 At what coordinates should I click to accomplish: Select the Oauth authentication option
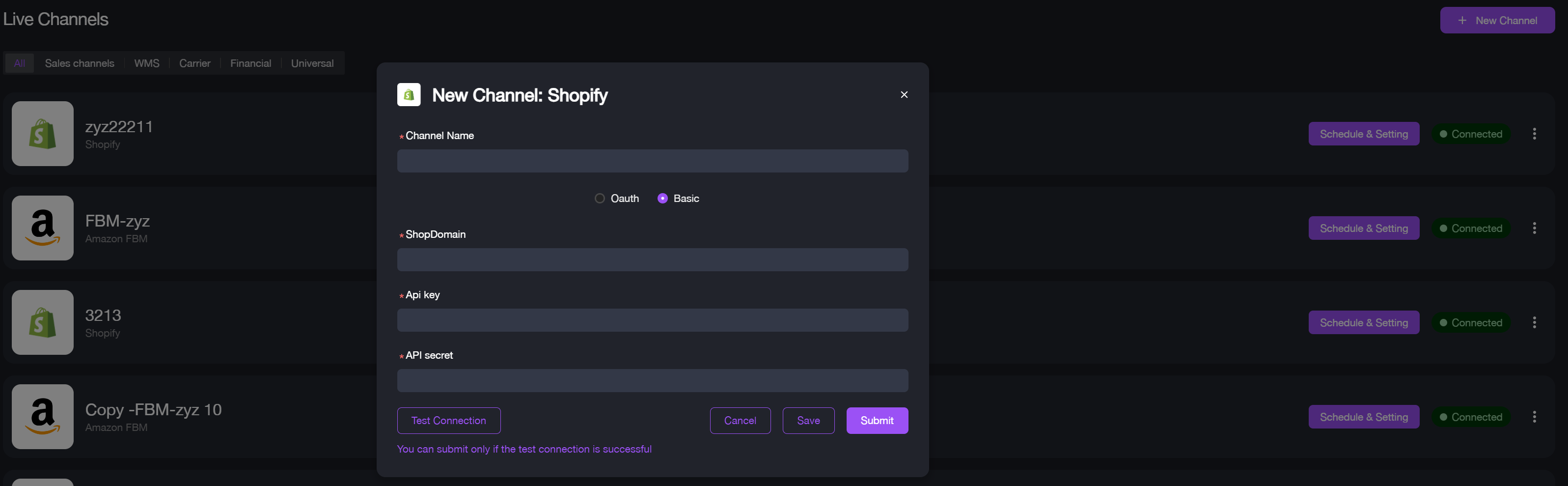599,198
